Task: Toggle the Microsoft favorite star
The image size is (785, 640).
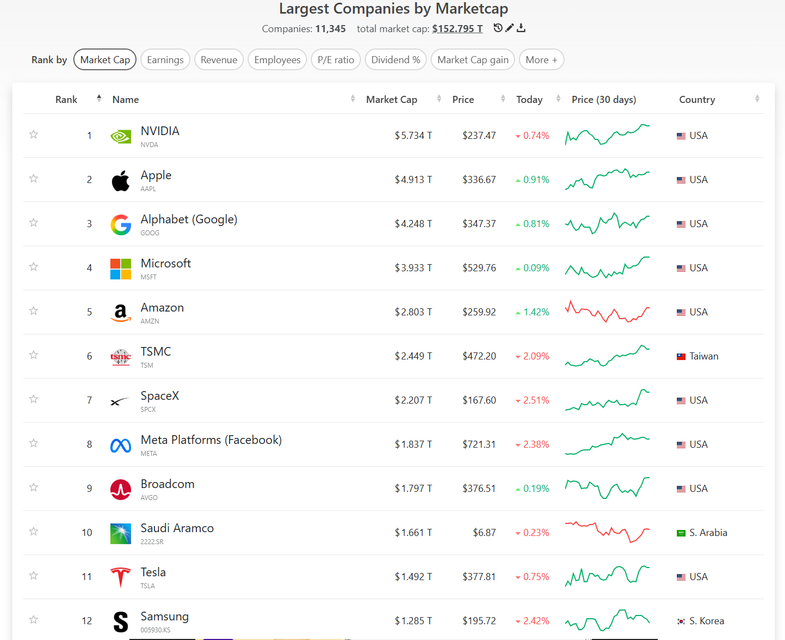Action: tap(34, 266)
